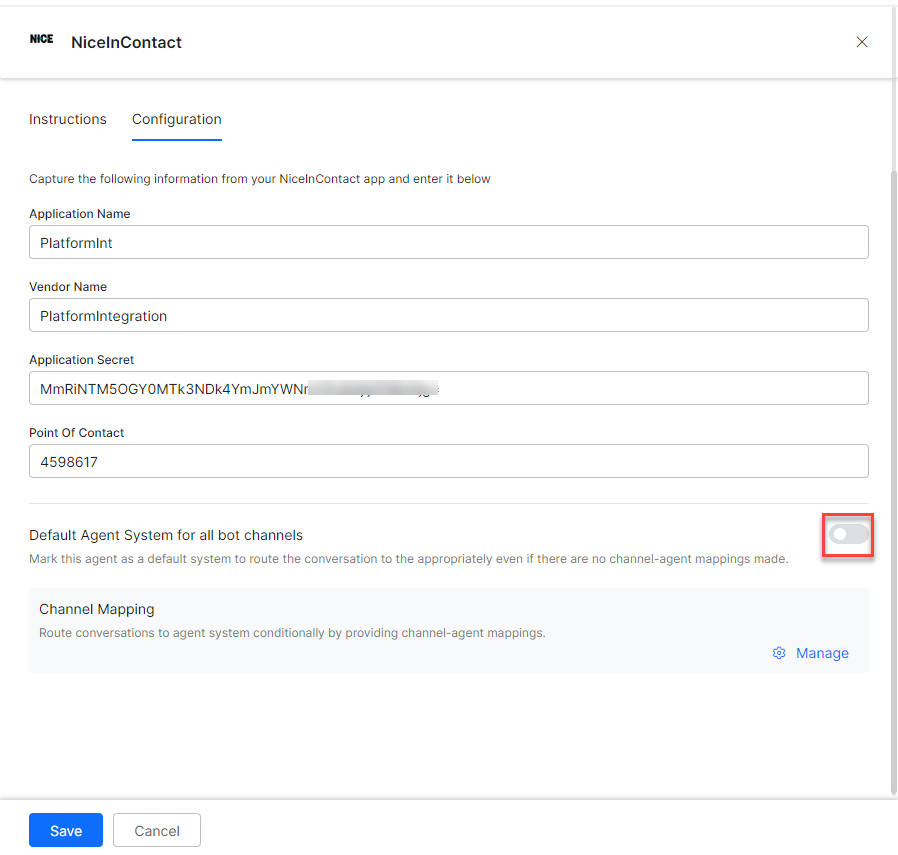Select the Application Secret text box
Image resolution: width=898 pixels, height=855 pixels.
pos(448,388)
